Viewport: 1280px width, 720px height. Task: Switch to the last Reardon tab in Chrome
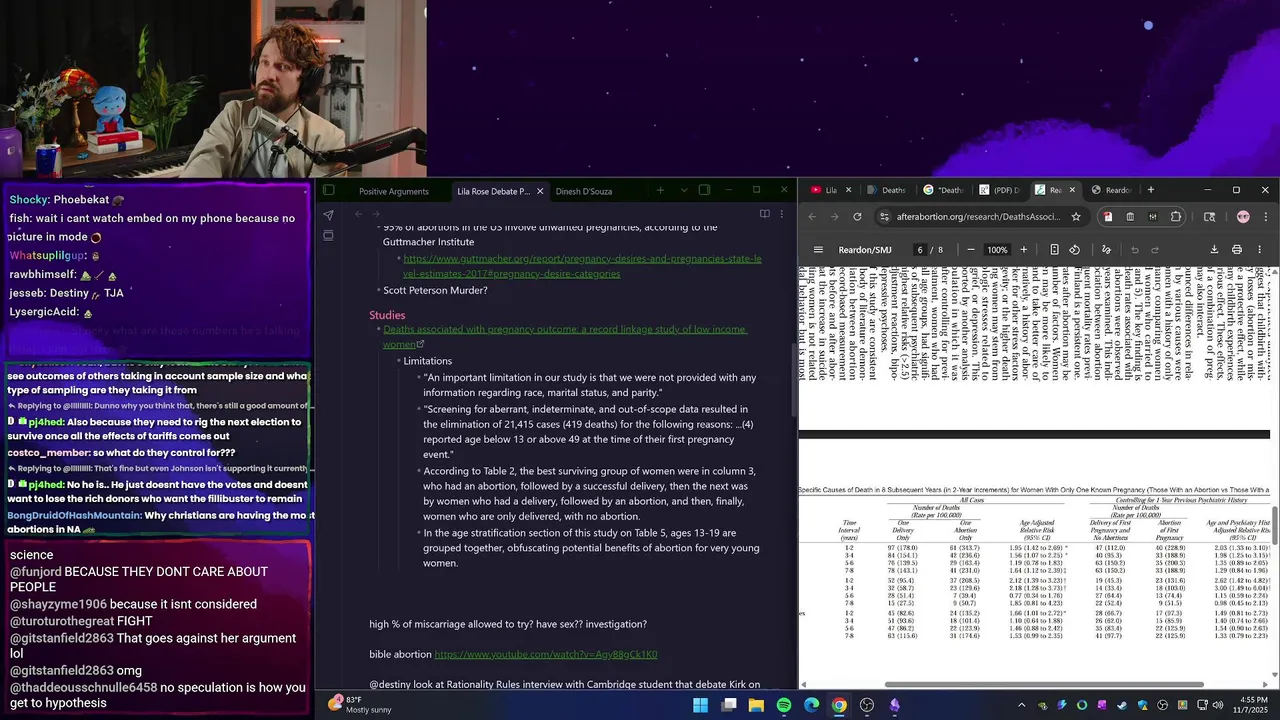(1111, 190)
